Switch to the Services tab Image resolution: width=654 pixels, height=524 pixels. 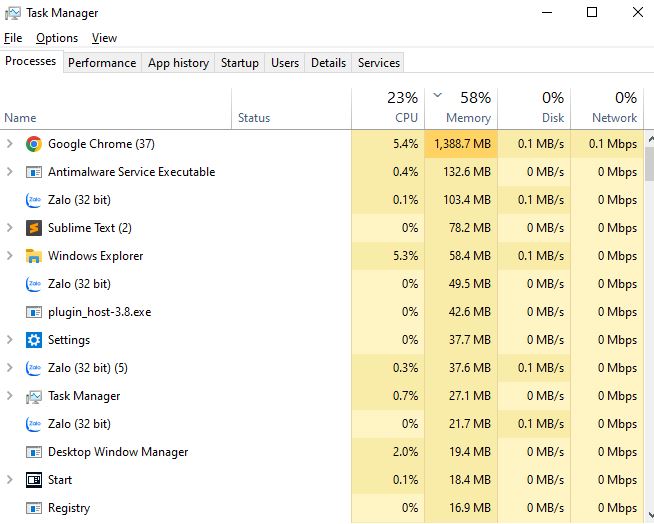tap(379, 63)
